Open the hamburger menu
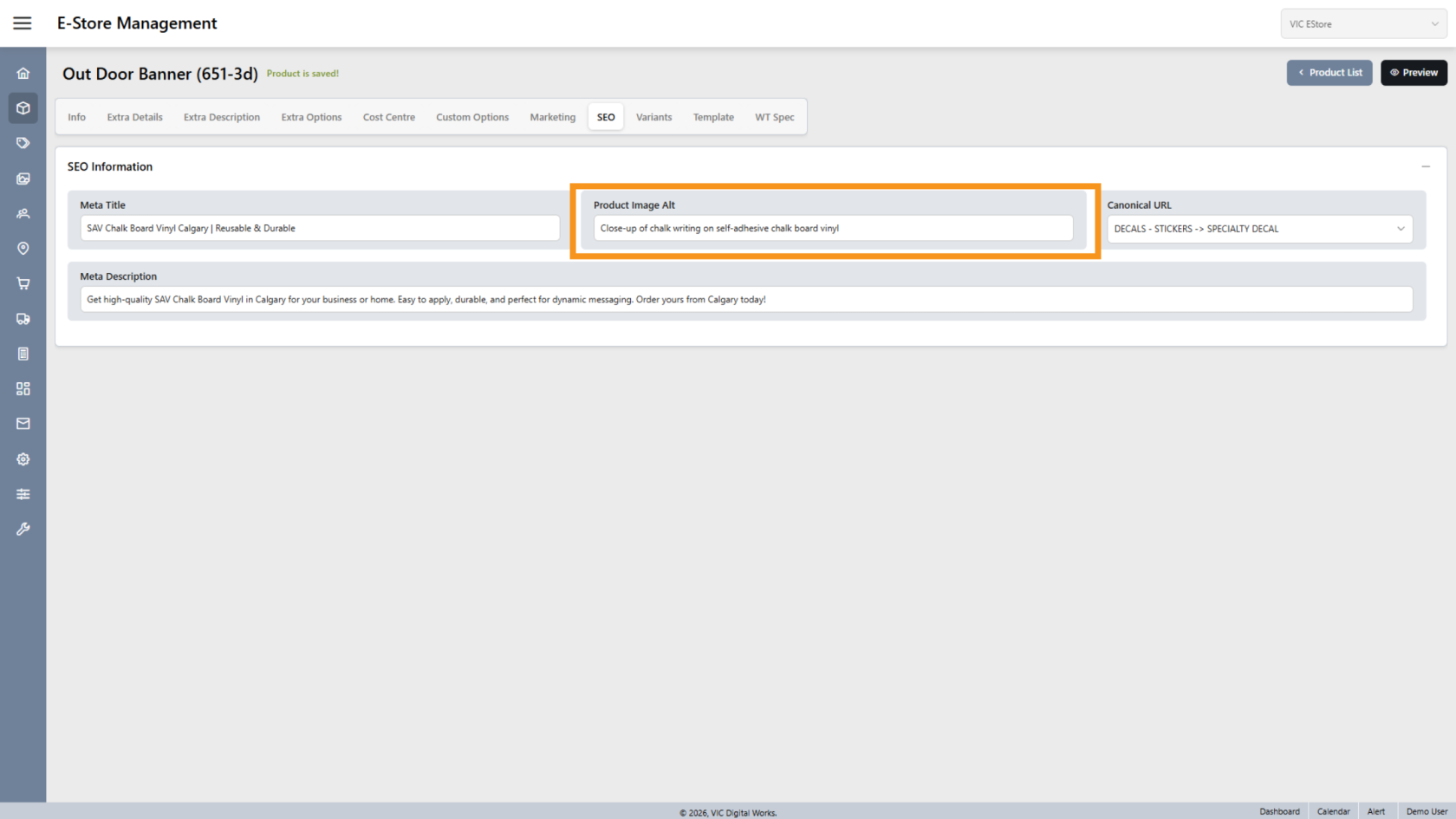1456x819 pixels. click(23, 23)
